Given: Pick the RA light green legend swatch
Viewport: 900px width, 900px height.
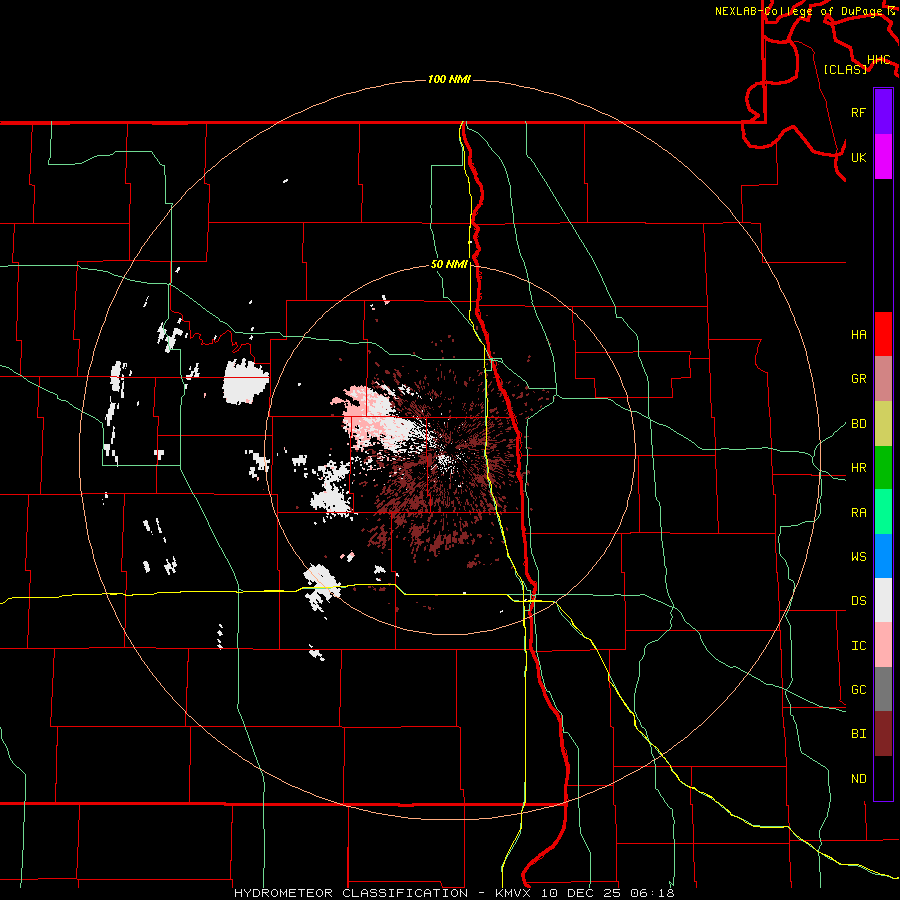Looking at the screenshot, I should pos(883,512).
